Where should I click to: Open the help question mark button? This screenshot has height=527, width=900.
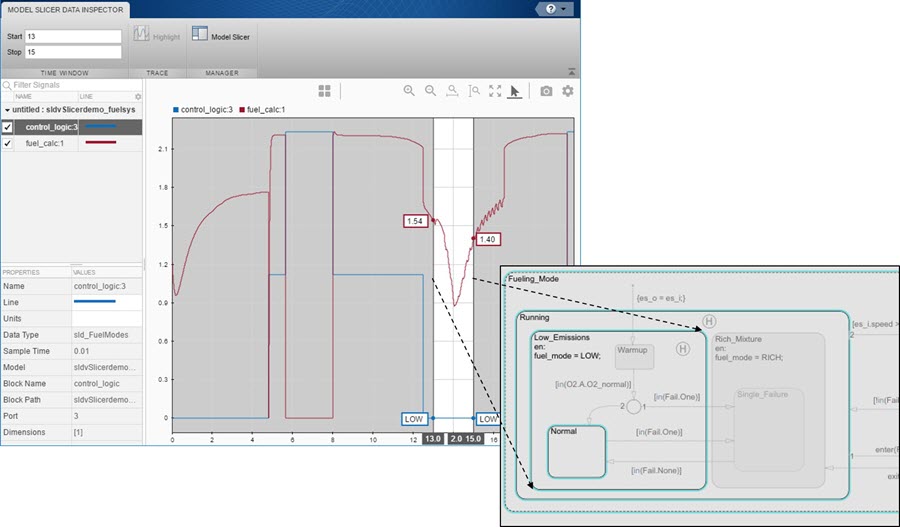click(550, 9)
